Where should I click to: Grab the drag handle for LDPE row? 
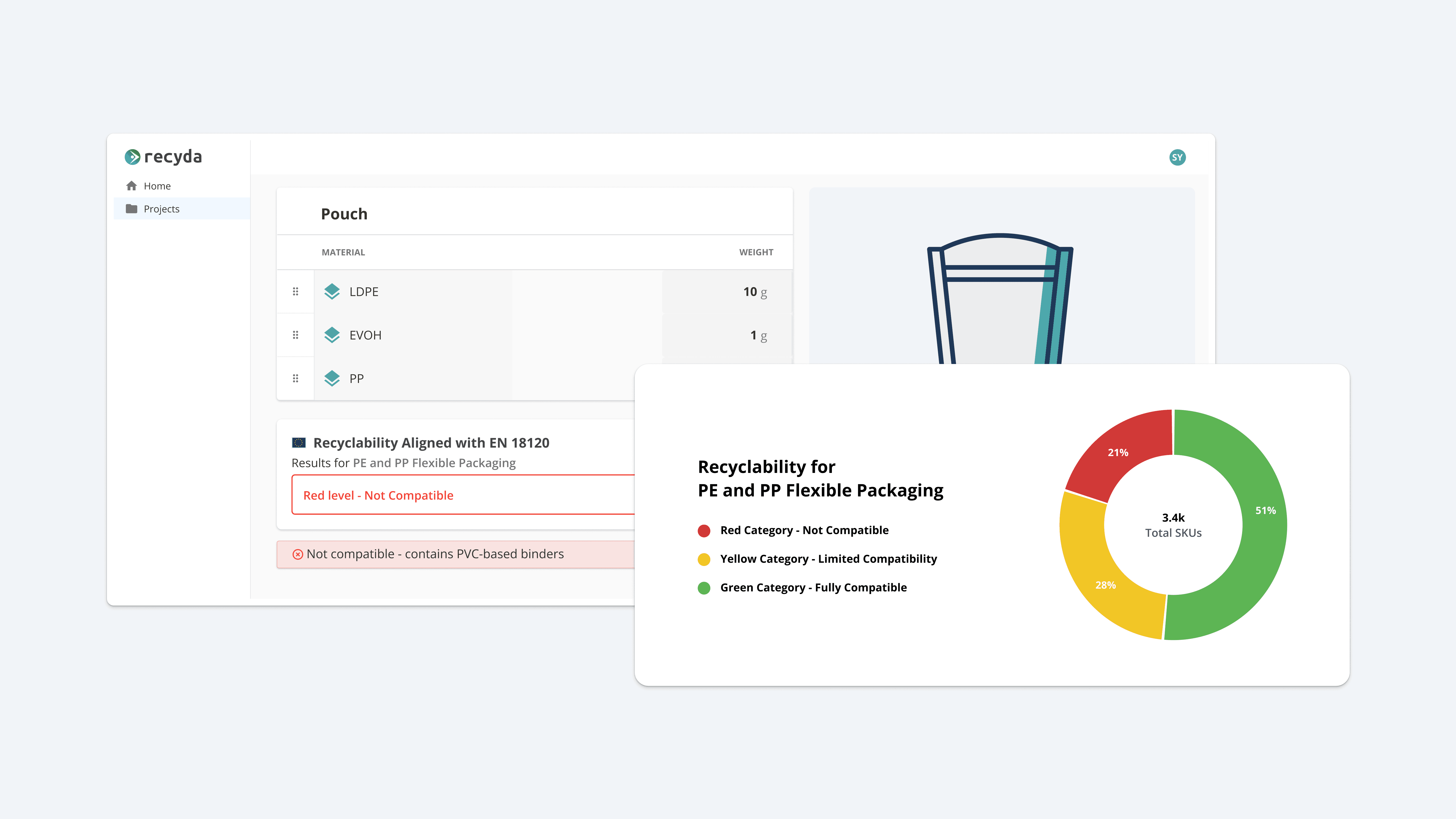coord(295,292)
